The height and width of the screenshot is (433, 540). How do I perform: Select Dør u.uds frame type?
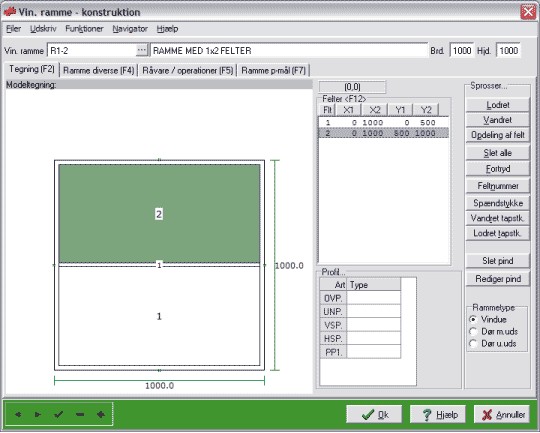point(473,343)
